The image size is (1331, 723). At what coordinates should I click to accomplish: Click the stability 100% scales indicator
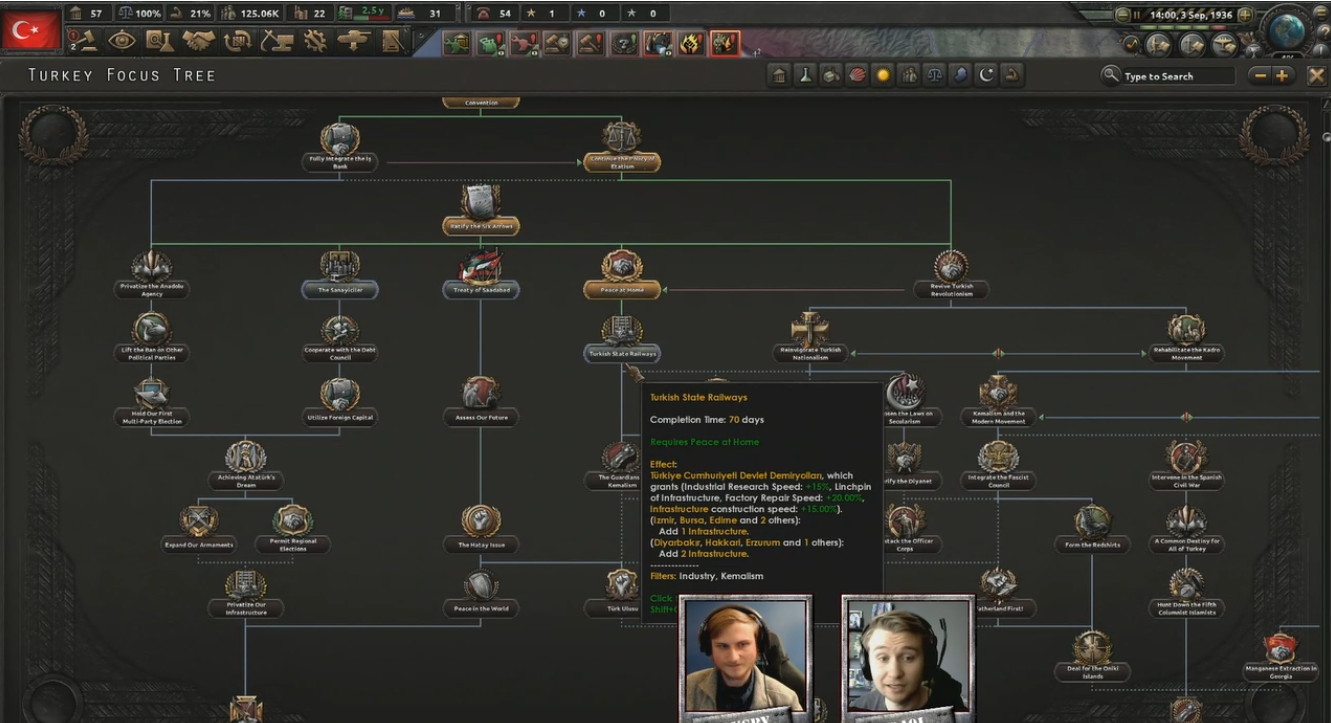coord(140,13)
